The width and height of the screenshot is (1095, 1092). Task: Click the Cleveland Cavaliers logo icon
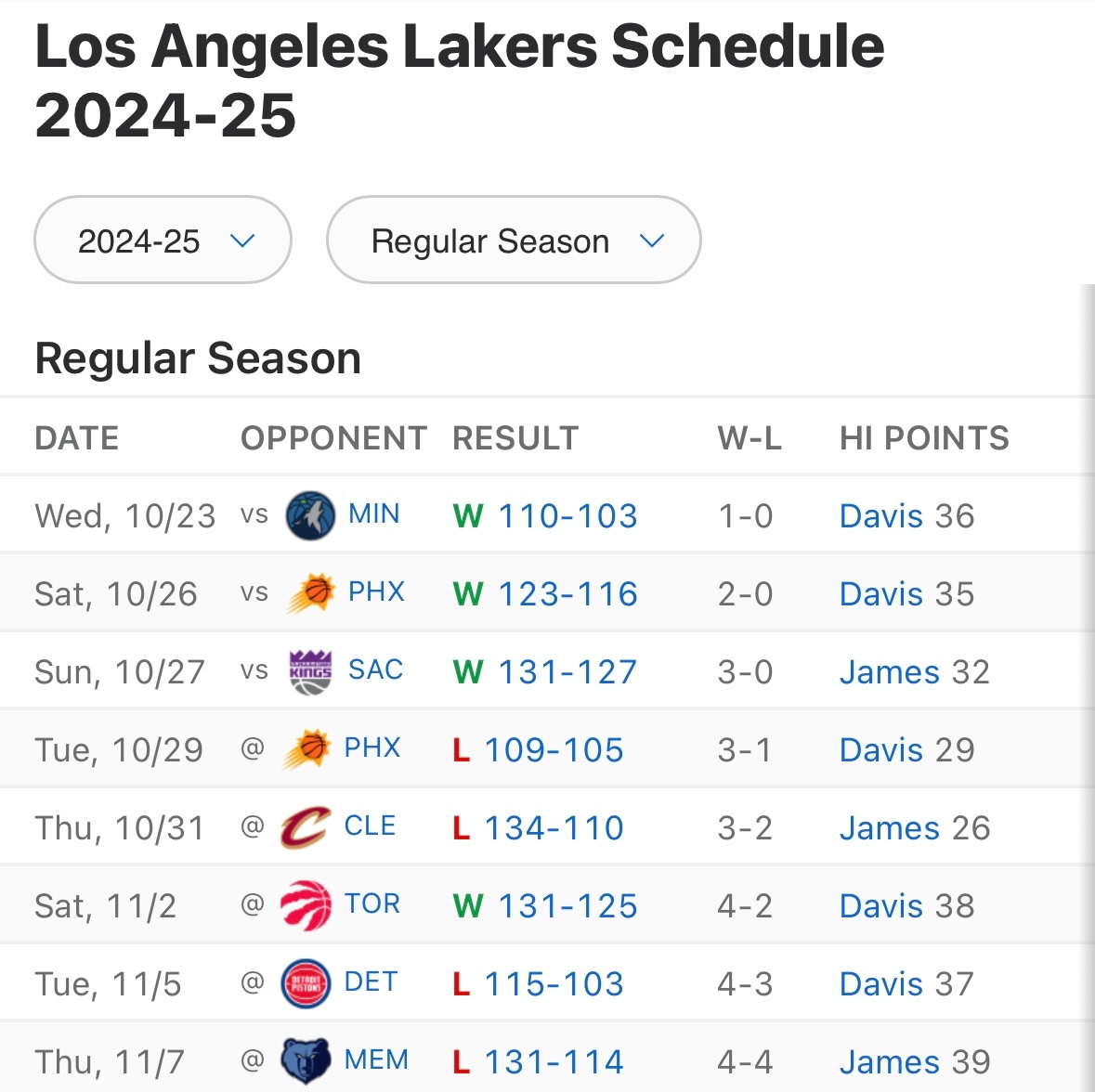tap(306, 827)
